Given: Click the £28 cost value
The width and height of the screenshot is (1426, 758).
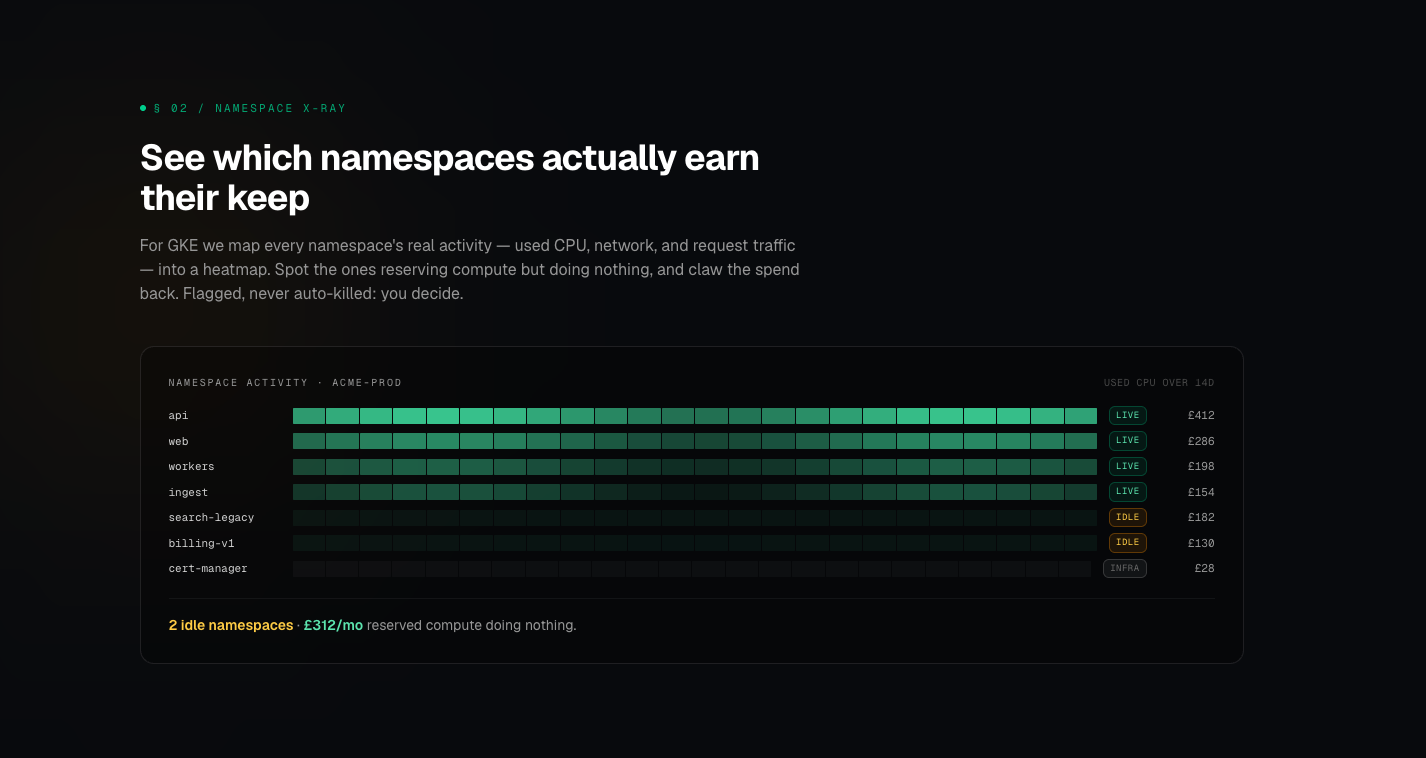Looking at the screenshot, I should (x=1204, y=568).
